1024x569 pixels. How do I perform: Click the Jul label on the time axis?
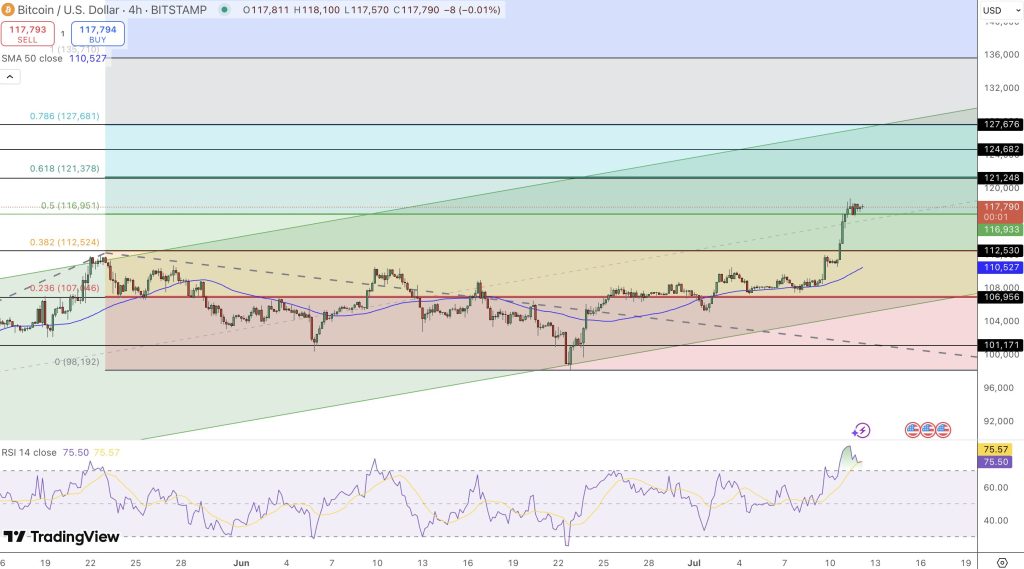click(693, 562)
